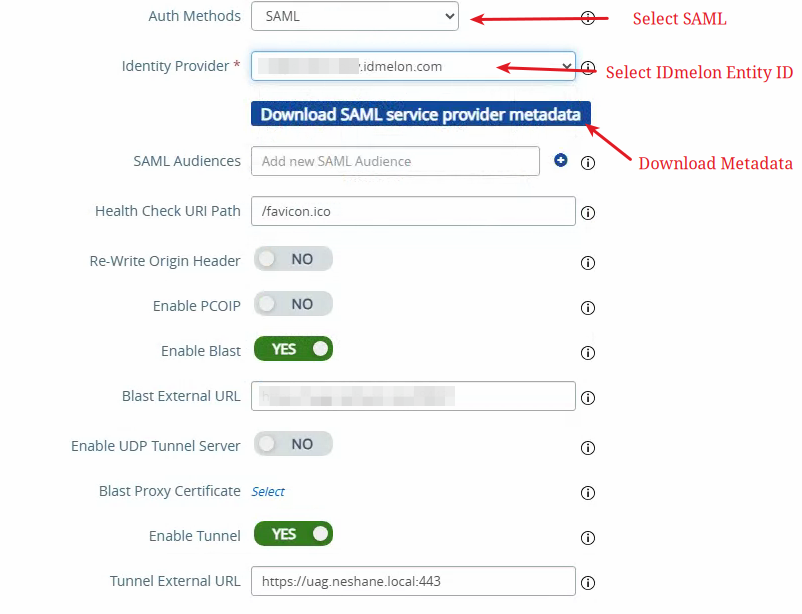Click Select link for Blast Proxy Certificate
This screenshot has height=614, width=802.
coord(268,492)
